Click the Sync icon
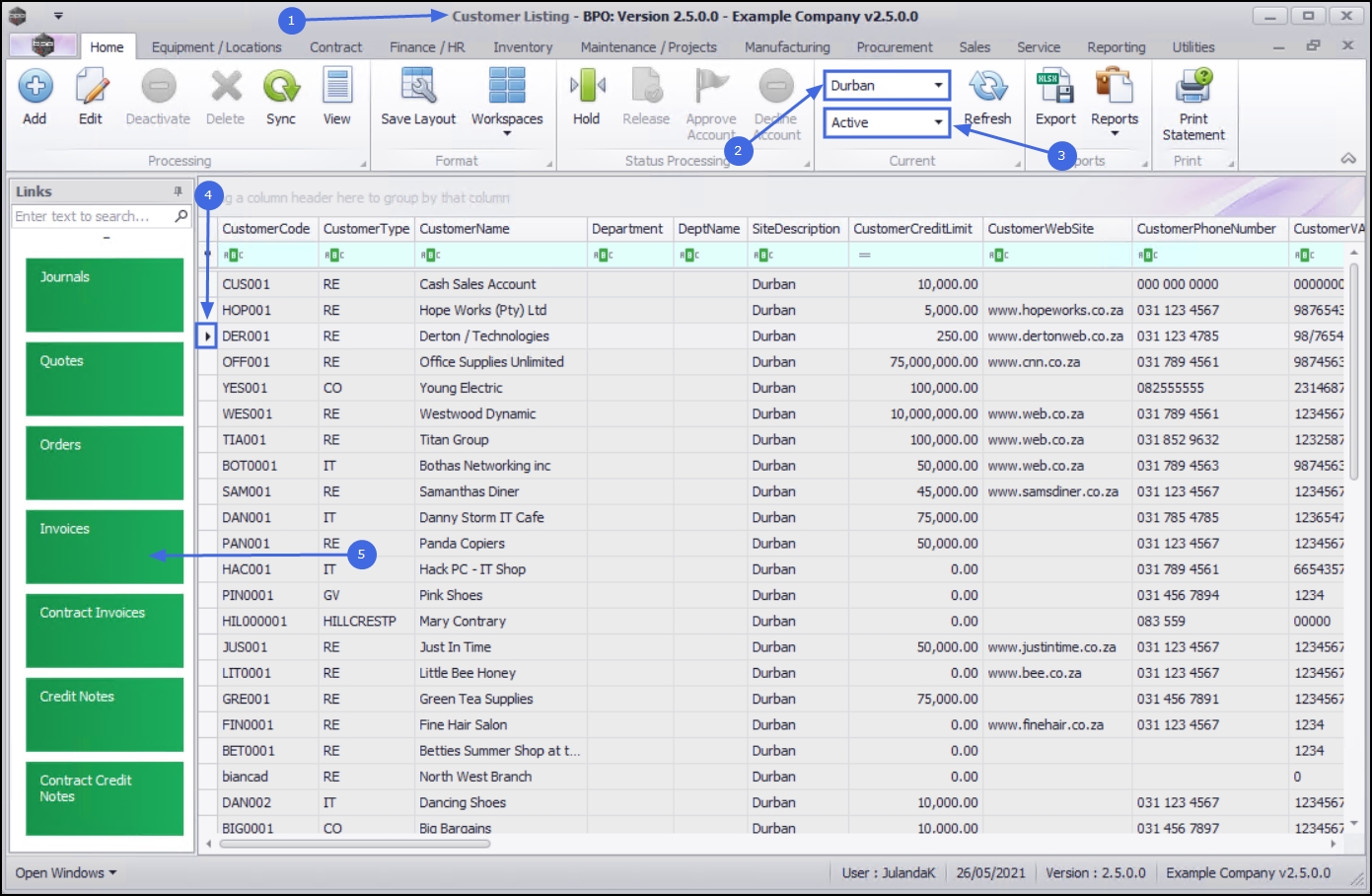 (x=281, y=87)
